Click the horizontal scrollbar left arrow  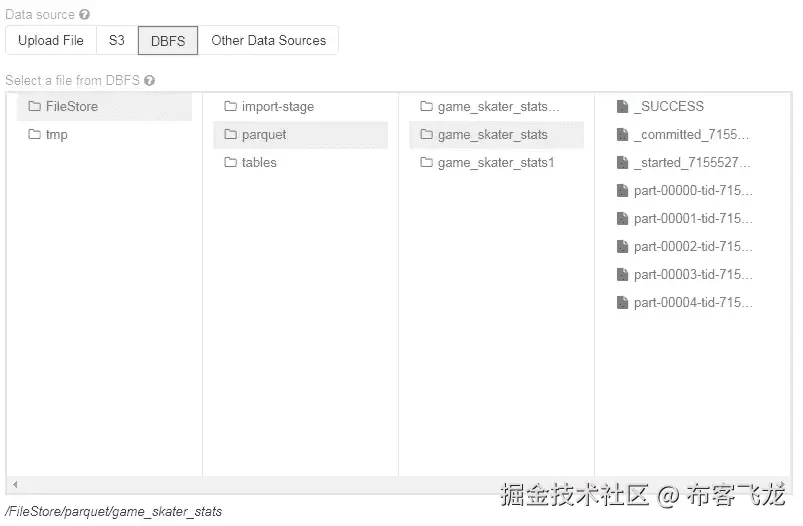click(13, 485)
